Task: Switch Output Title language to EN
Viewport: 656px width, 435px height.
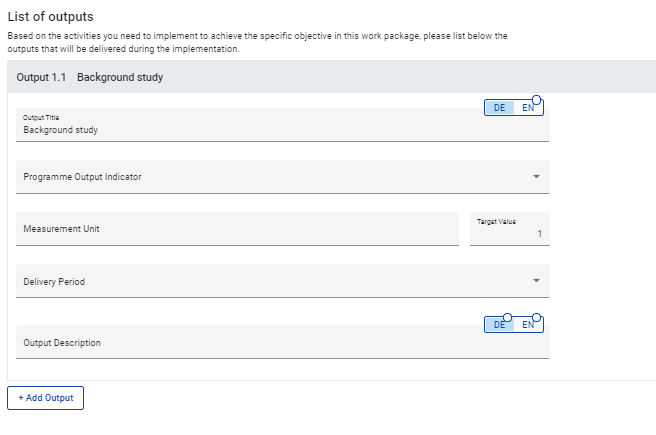Action: [x=528, y=108]
